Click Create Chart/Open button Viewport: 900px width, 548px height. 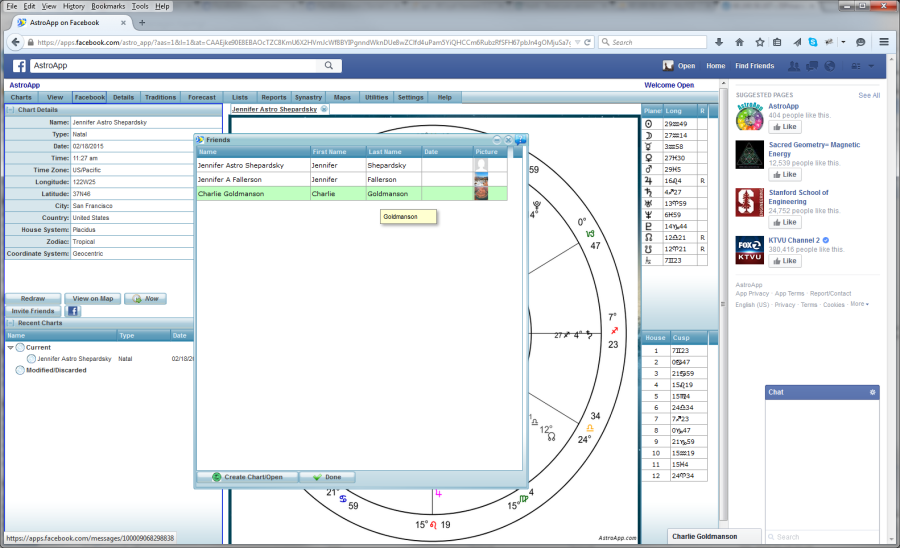[x=247, y=477]
